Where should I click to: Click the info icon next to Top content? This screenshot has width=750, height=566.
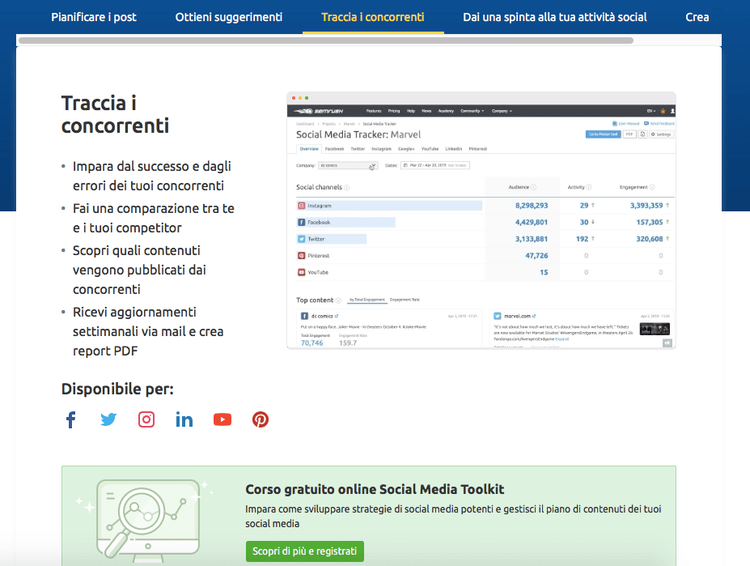pos(338,300)
